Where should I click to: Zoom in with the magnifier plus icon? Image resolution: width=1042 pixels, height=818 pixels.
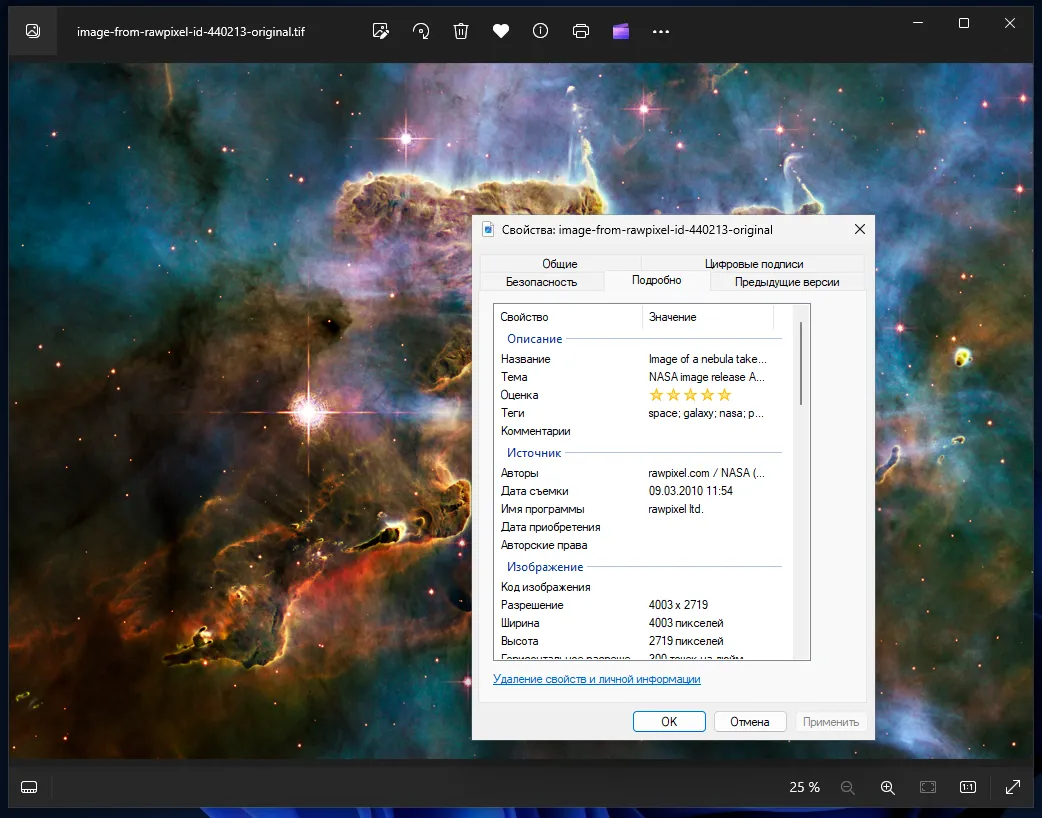(x=887, y=787)
